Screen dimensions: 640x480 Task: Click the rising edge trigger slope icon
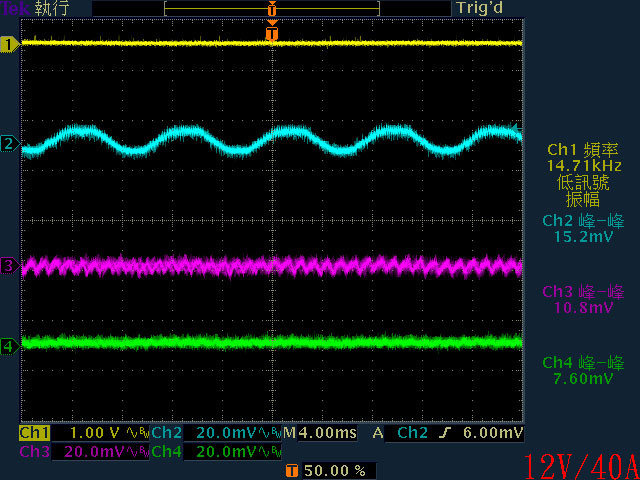click(x=445, y=433)
